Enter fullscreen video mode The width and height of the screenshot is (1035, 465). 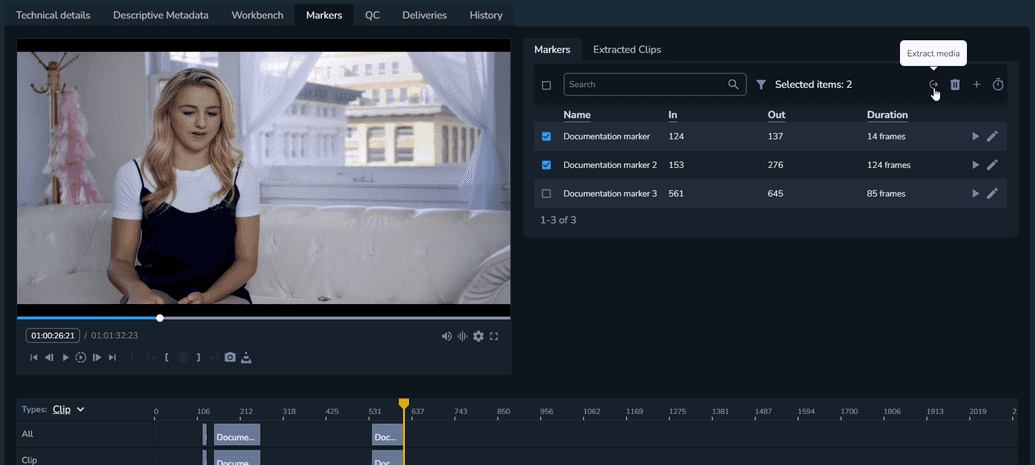[x=494, y=336]
